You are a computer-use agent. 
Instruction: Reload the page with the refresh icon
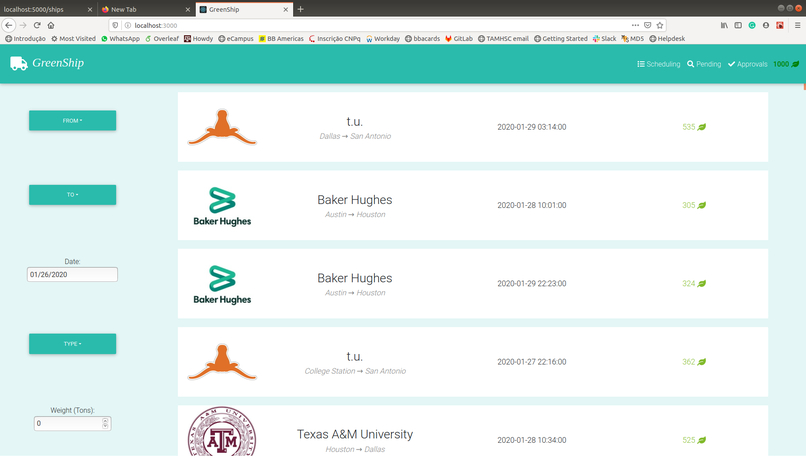point(37,25)
